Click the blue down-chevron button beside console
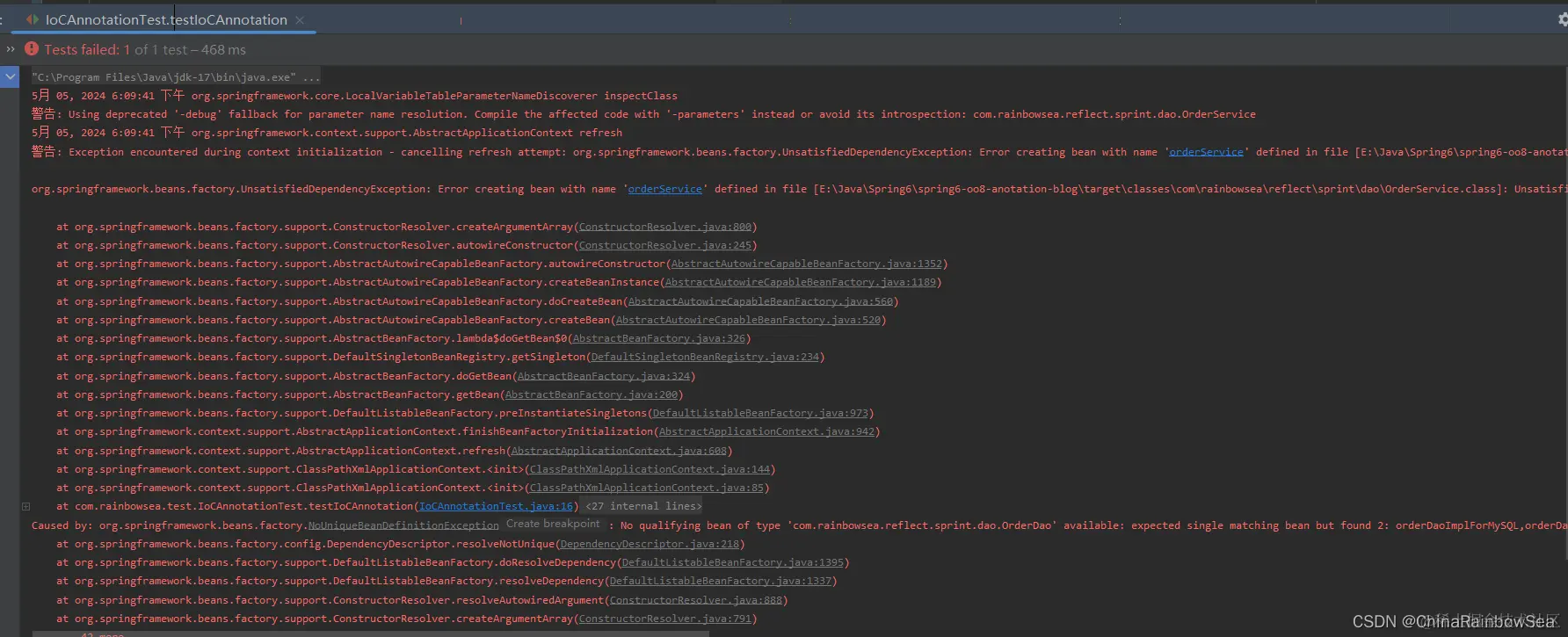The height and width of the screenshot is (637, 1568). coord(10,77)
